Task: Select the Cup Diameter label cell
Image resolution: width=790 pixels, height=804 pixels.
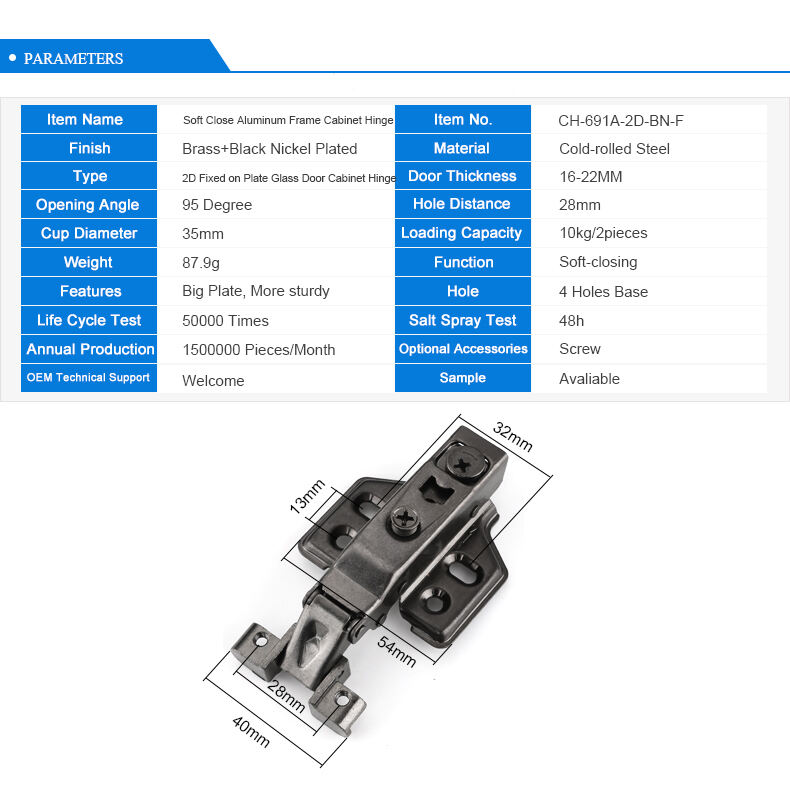Action: 88,234
